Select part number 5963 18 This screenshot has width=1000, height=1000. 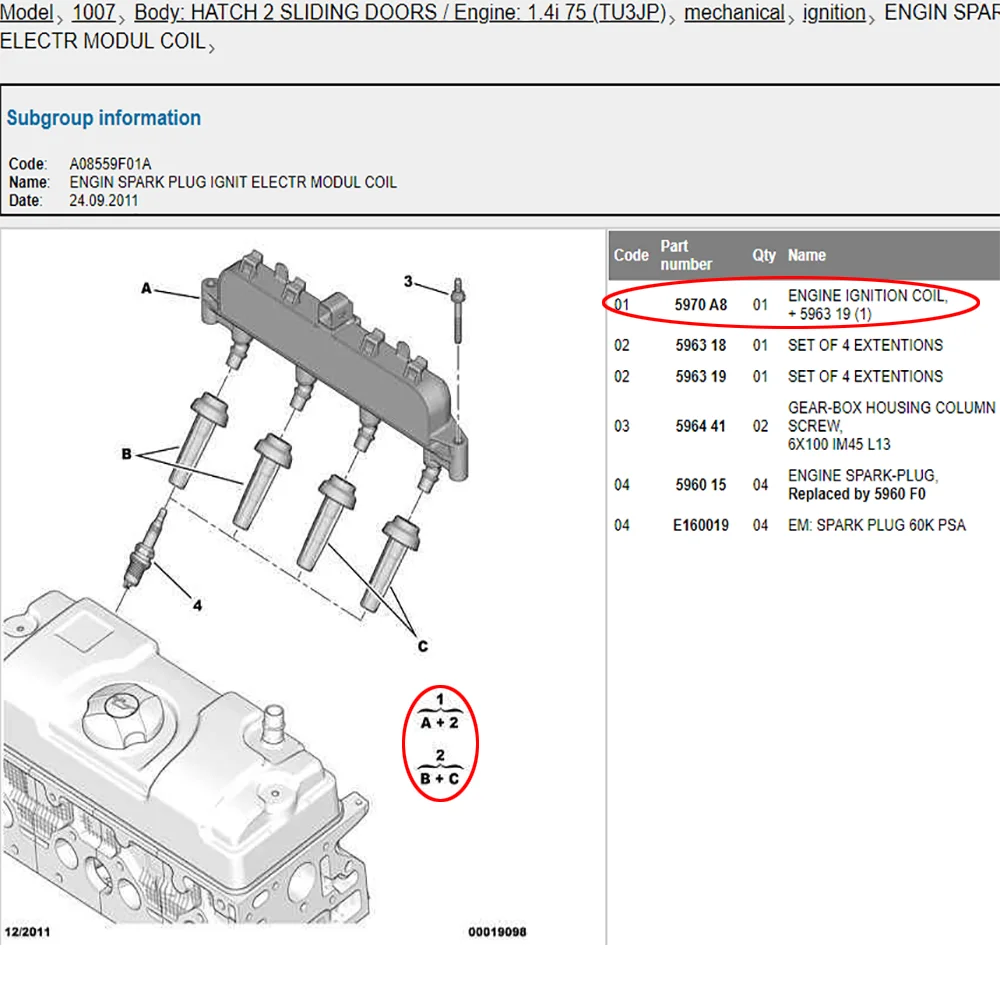(x=700, y=346)
